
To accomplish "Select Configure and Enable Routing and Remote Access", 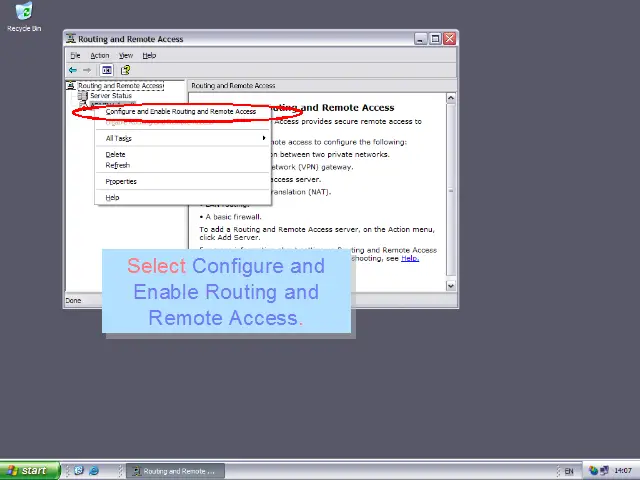I will (x=180, y=111).
